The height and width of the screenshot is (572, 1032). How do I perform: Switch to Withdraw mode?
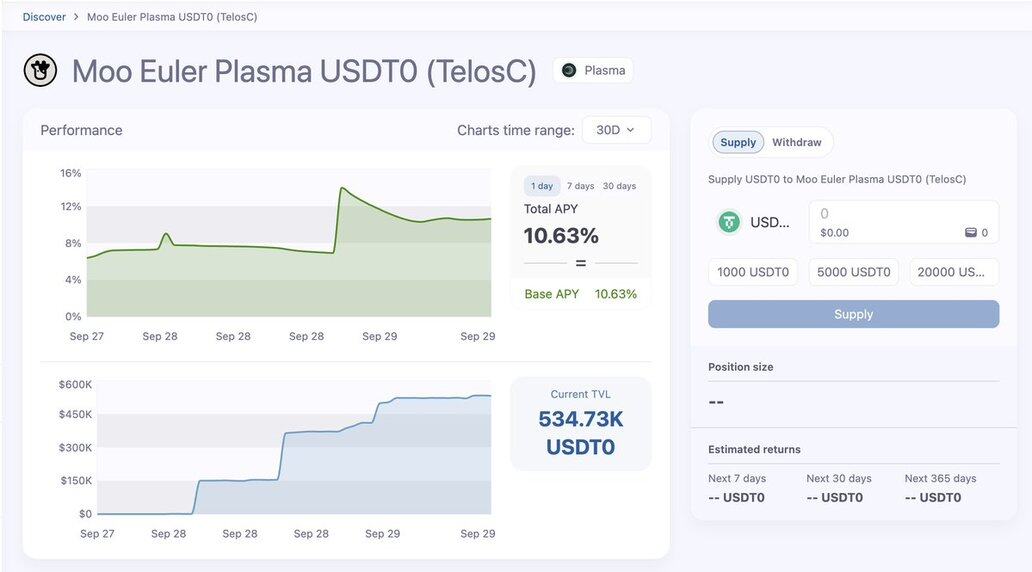[796, 142]
